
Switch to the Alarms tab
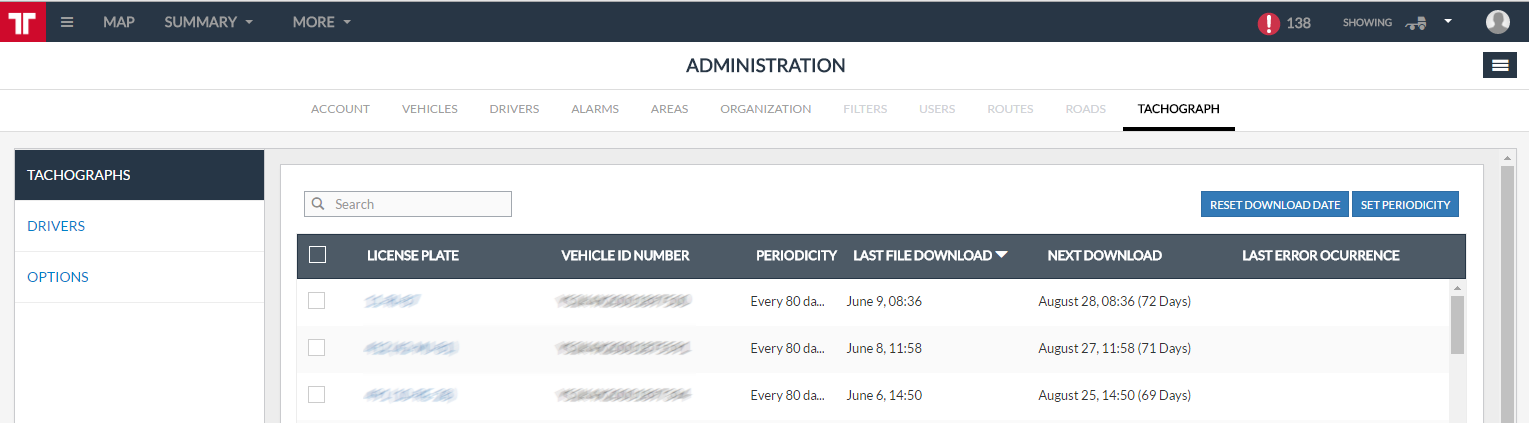[x=594, y=109]
